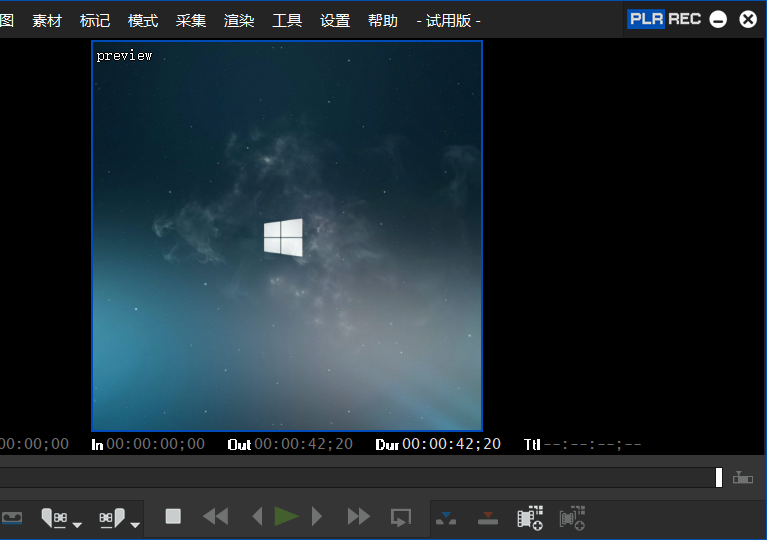Close the window with the round X button

748,20
